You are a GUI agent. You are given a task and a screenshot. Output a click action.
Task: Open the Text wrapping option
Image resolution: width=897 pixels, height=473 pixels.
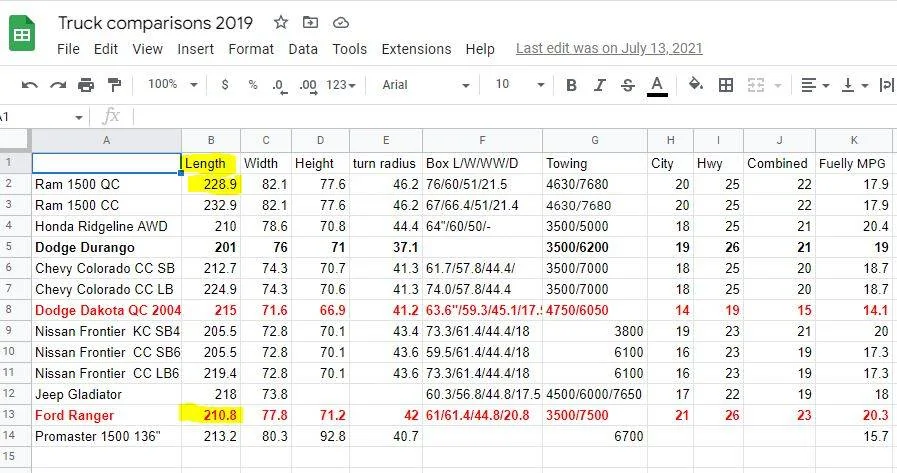coord(887,85)
